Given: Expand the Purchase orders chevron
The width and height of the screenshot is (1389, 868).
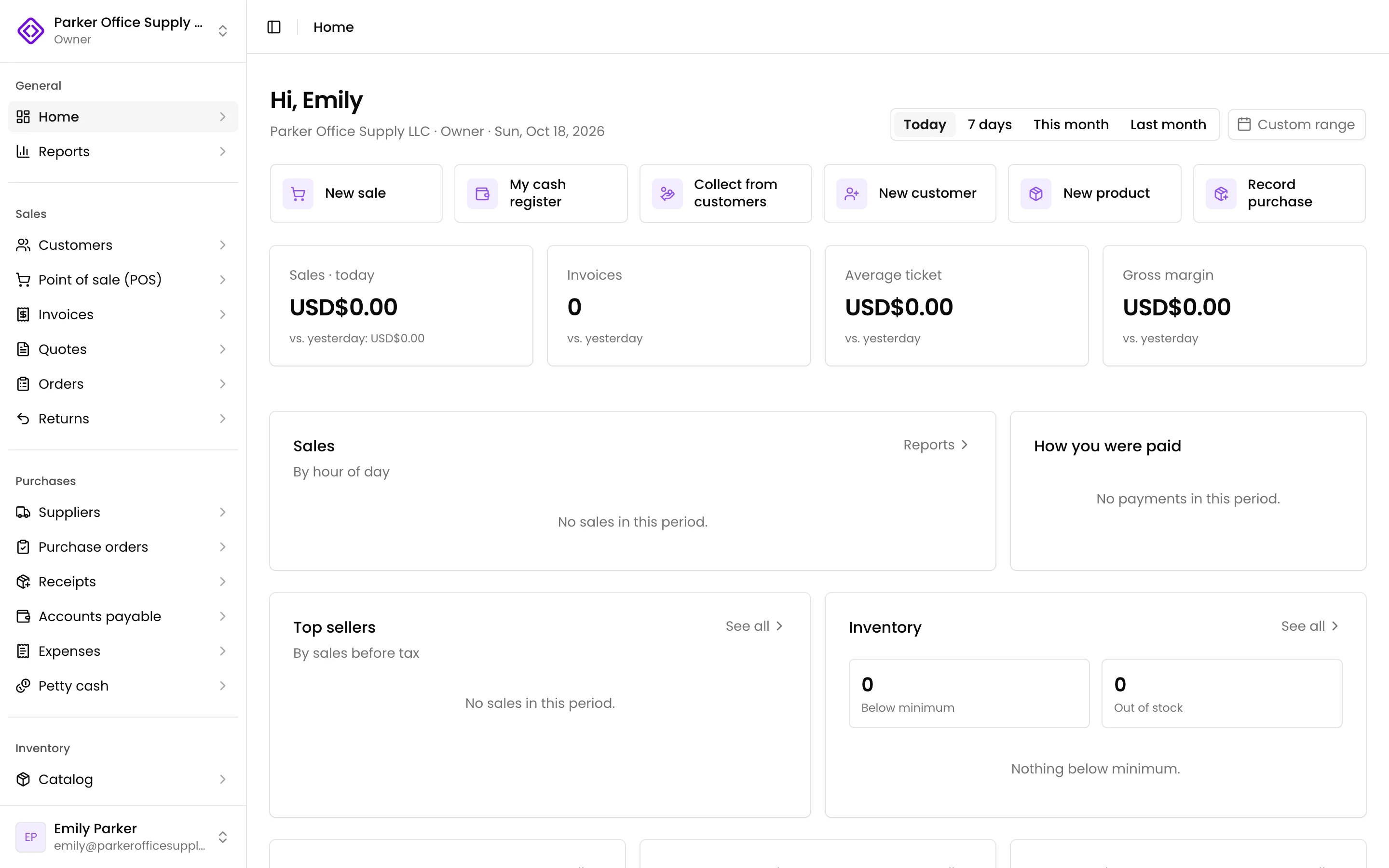Looking at the screenshot, I should (x=223, y=546).
